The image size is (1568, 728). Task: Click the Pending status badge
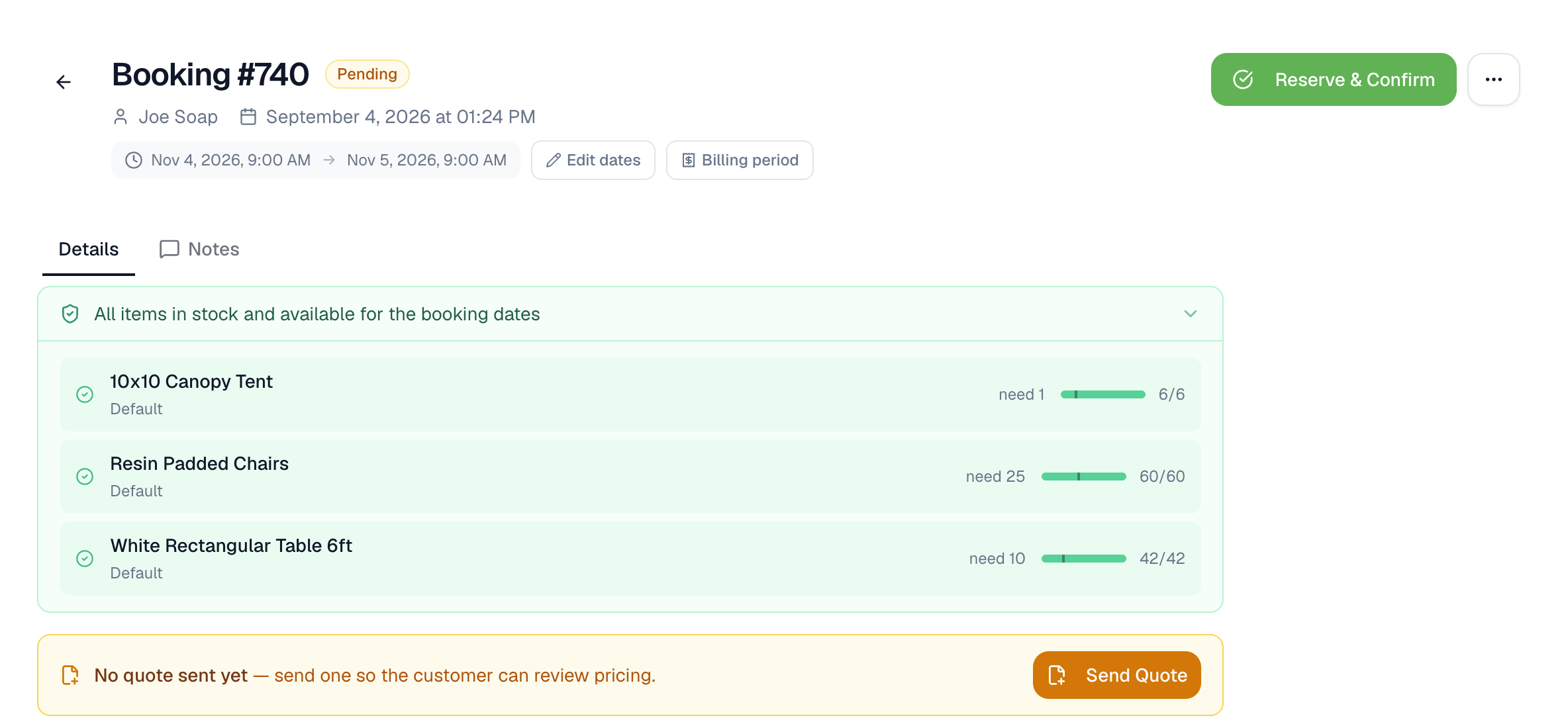point(367,74)
